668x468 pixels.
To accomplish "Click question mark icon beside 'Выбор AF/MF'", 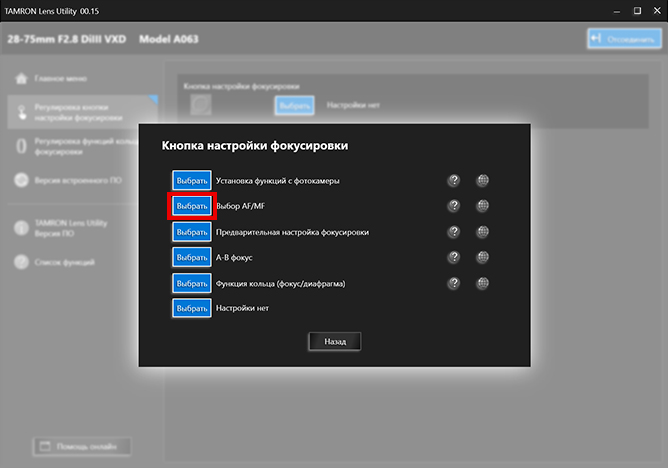I will coord(454,206).
